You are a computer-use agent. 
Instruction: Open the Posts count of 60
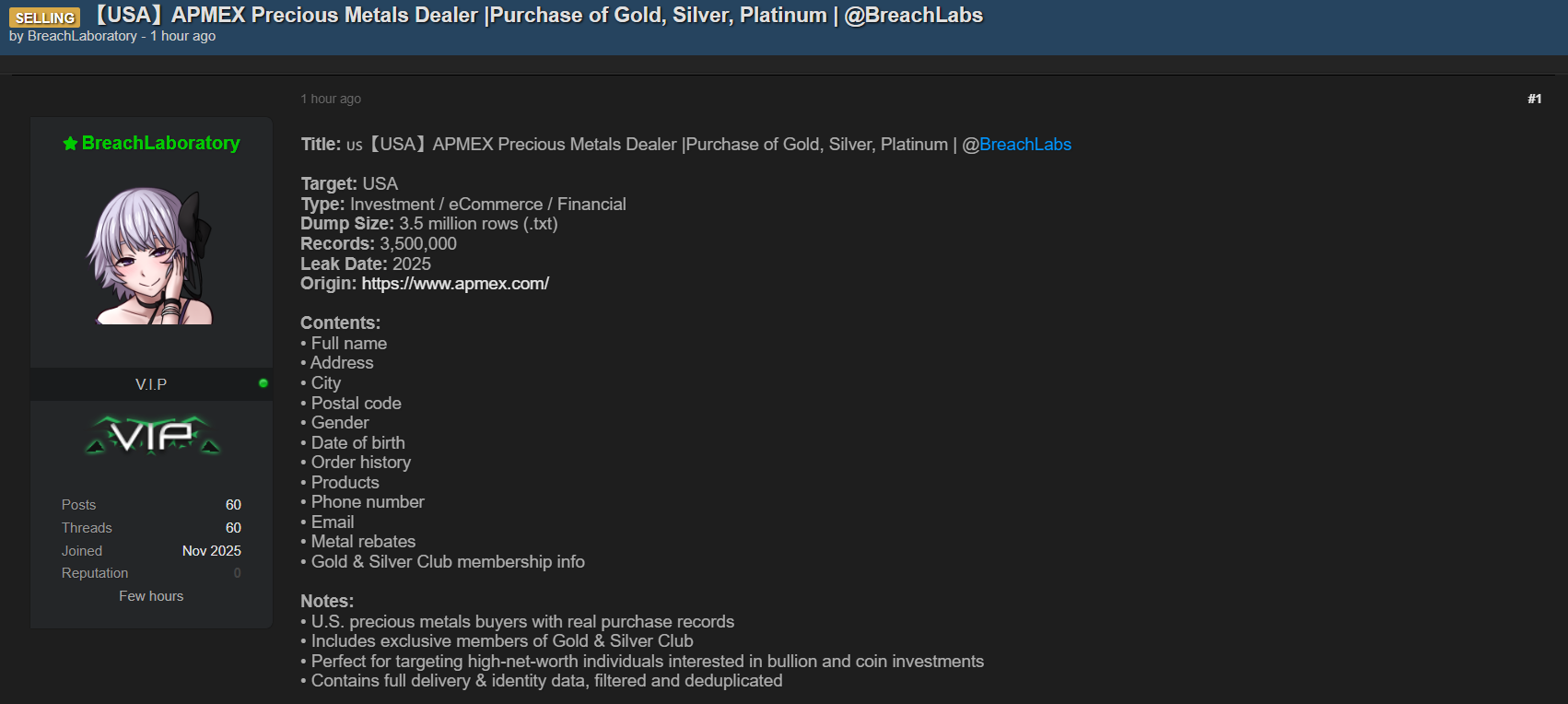pyautogui.click(x=233, y=505)
